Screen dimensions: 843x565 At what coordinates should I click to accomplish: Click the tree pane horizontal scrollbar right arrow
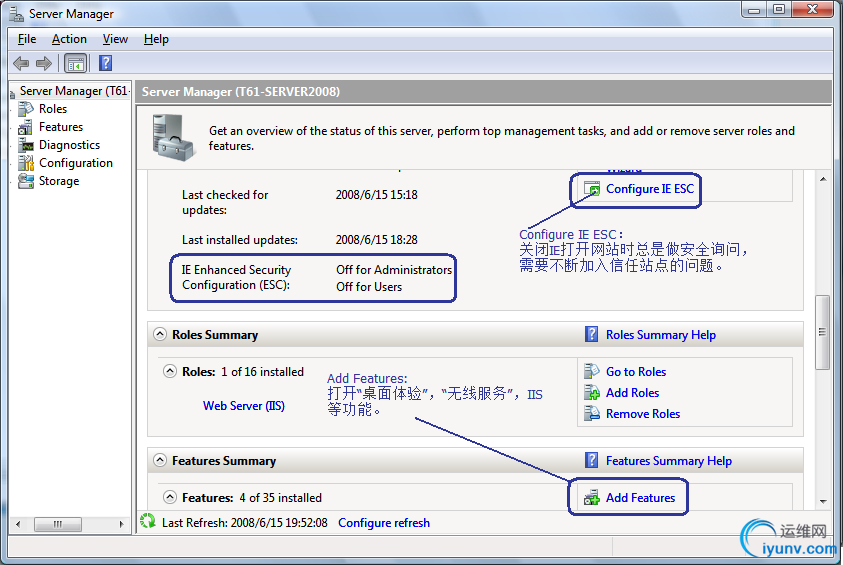[x=122, y=524]
